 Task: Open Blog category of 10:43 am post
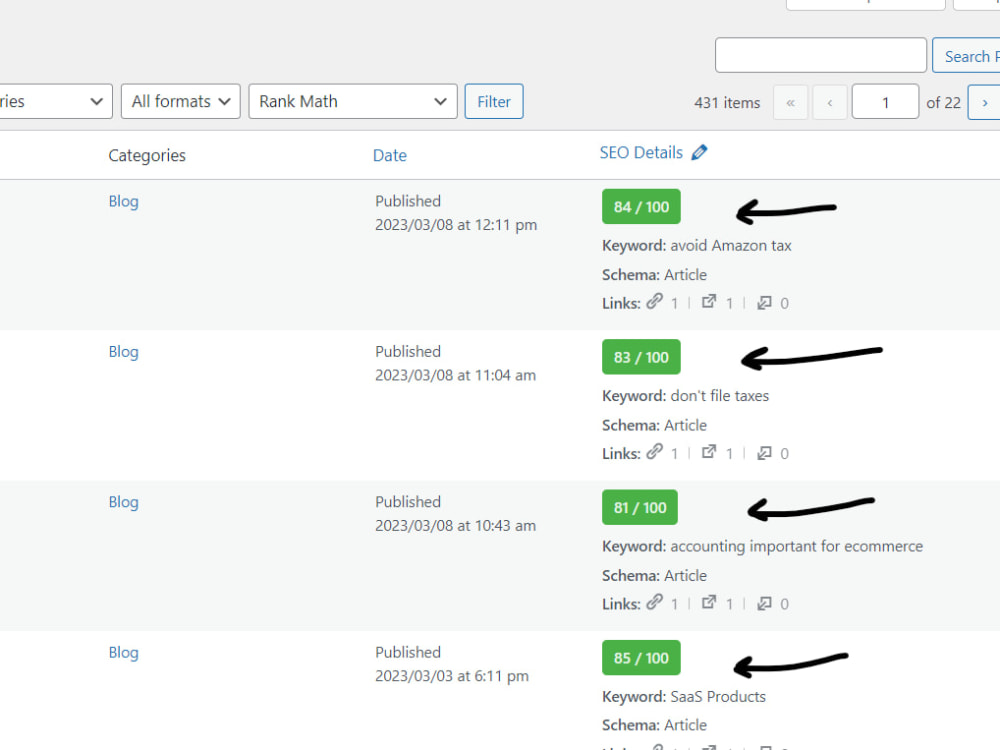point(123,503)
